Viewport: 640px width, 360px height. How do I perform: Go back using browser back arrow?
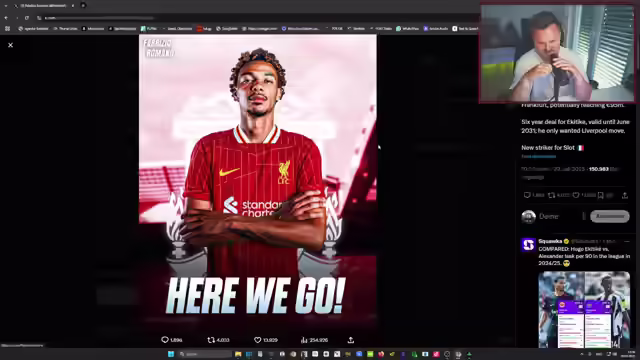point(6,18)
